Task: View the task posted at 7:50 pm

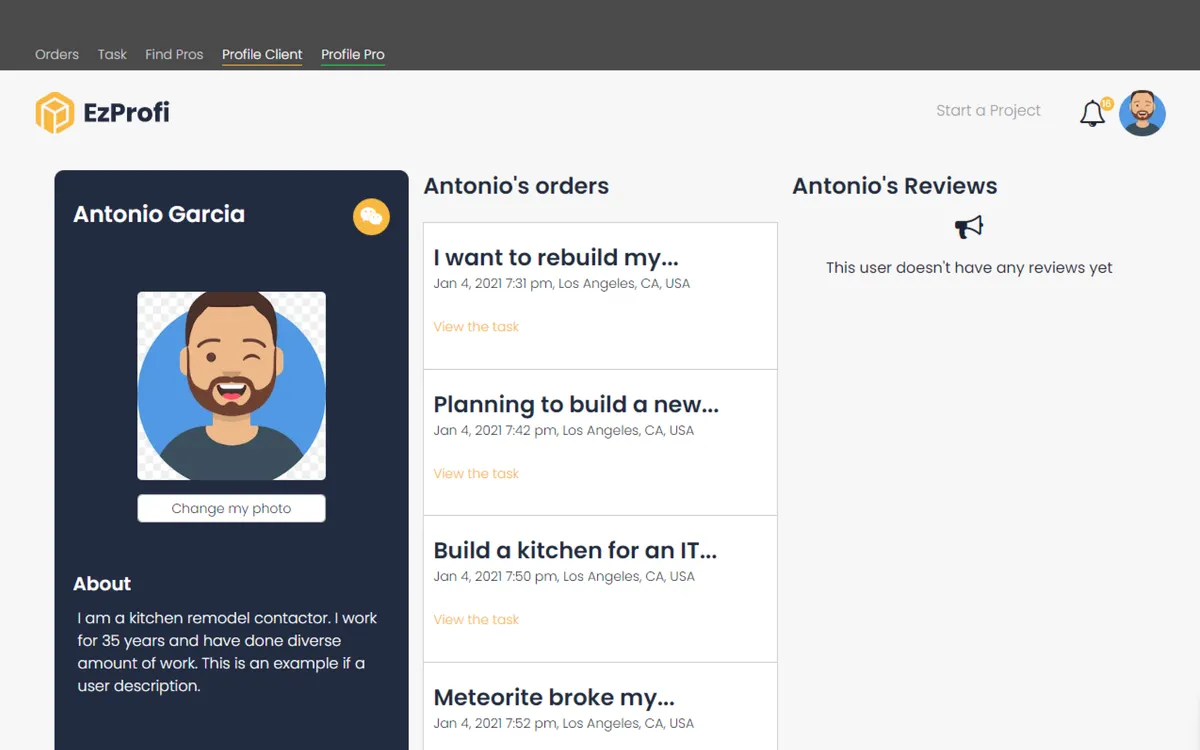Action: tap(476, 620)
